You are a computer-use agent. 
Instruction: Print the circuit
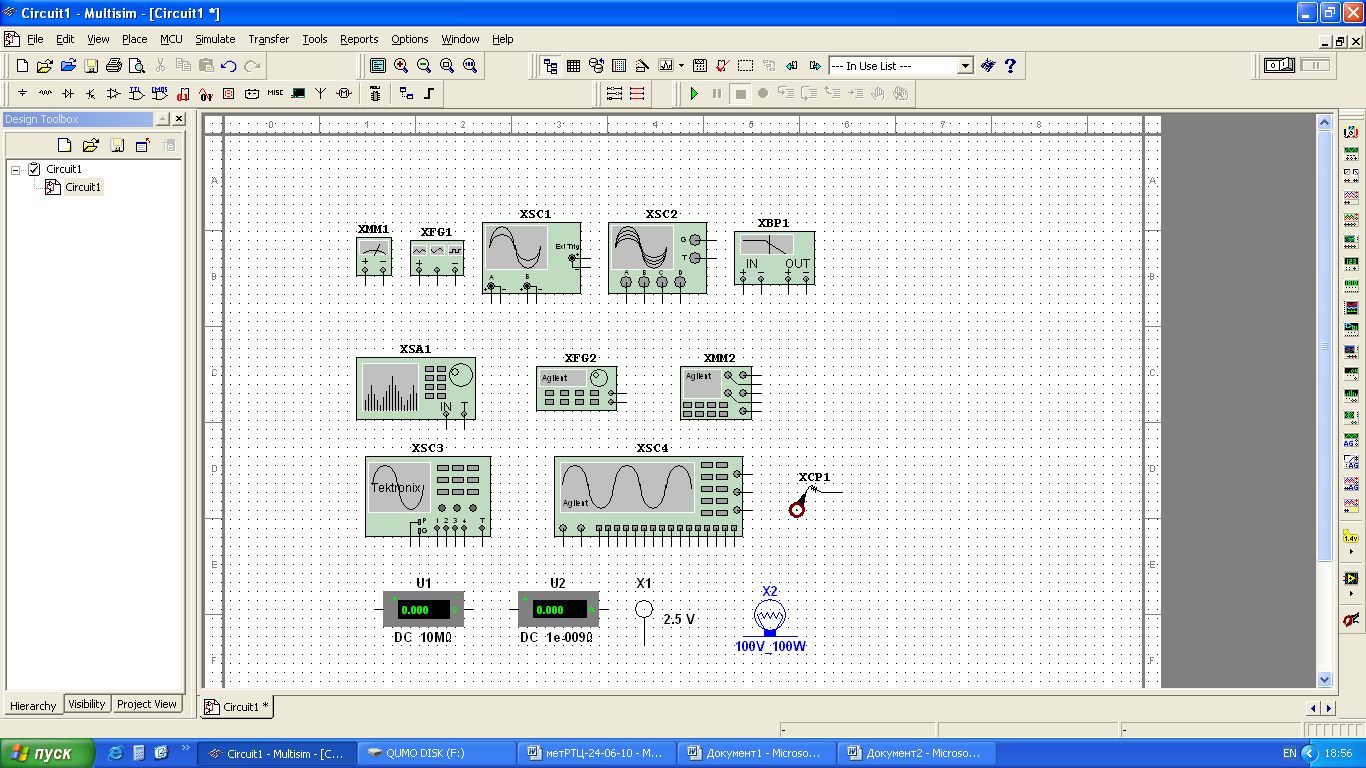pyautogui.click(x=114, y=66)
